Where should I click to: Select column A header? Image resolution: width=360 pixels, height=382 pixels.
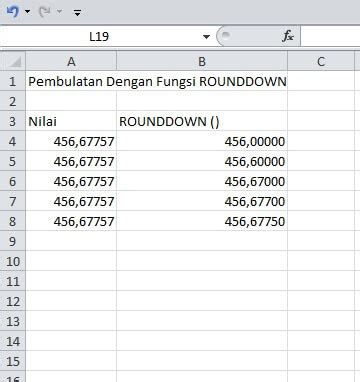[x=71, y=61]
